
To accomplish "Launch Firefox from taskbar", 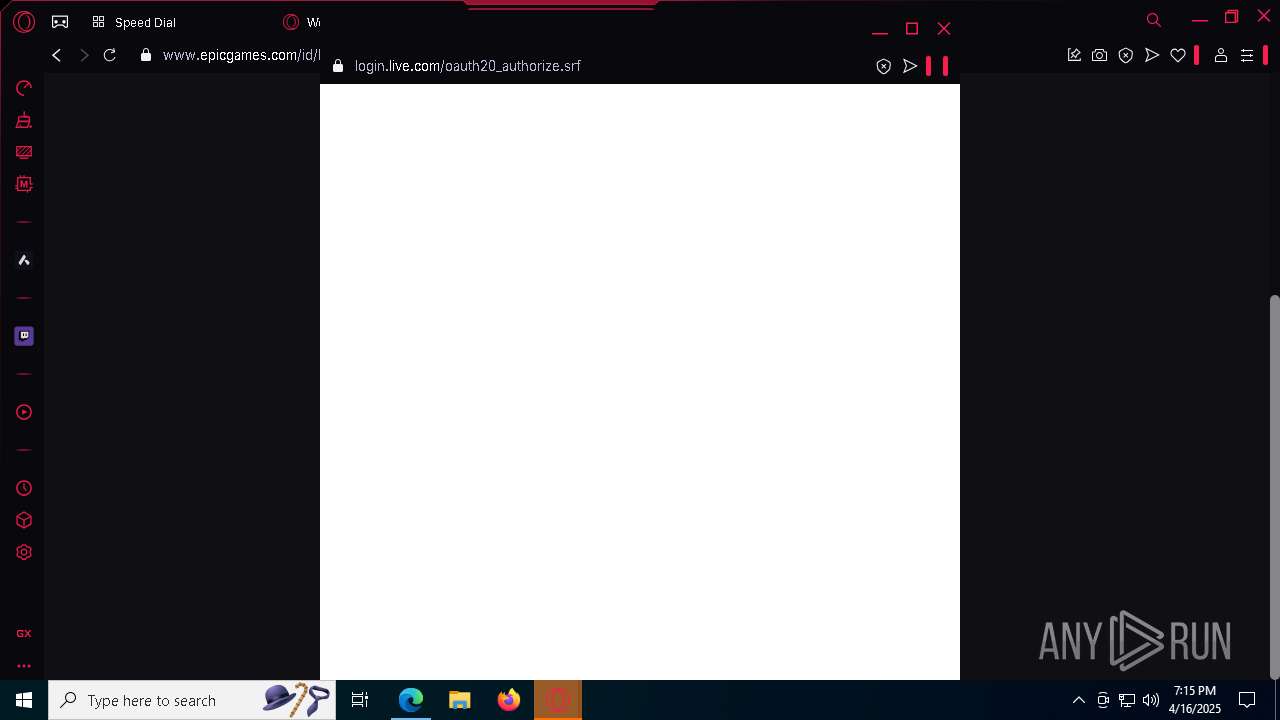I will click(509, 700).
